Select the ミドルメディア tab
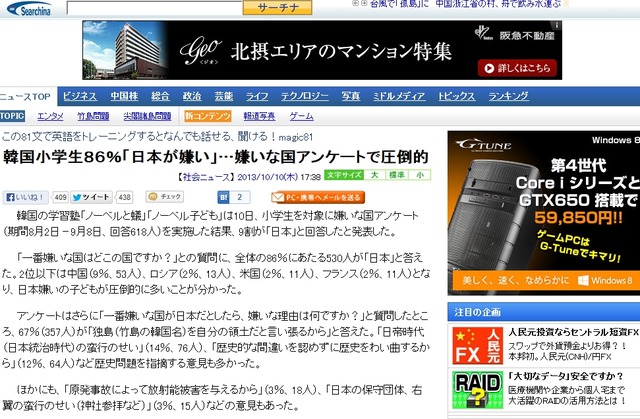 tap(399, 96)
